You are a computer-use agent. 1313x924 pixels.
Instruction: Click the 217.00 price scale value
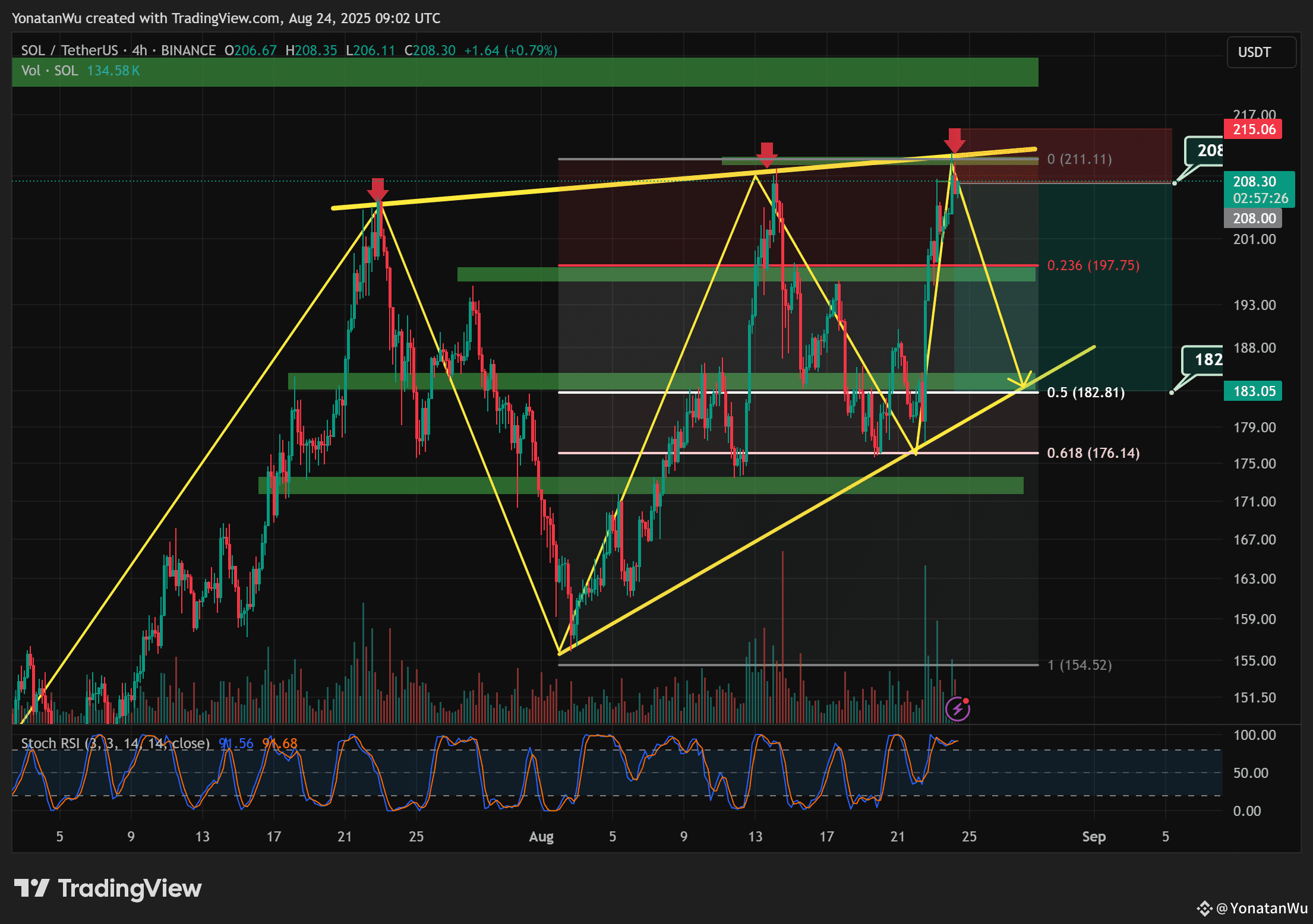pyautogui.click(x=1255, y=115)
